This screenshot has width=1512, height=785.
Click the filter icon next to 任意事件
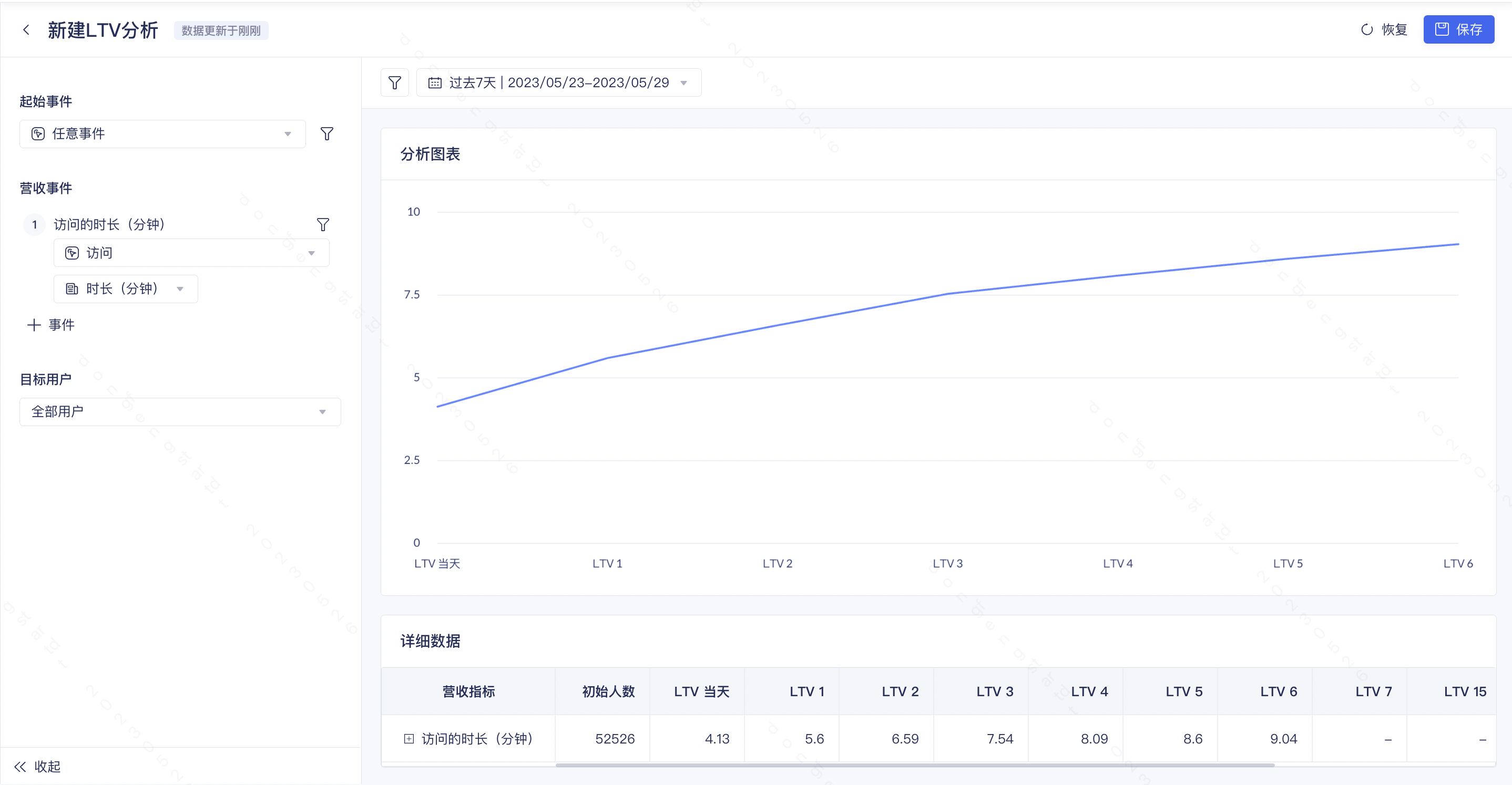tap(327, 134)
